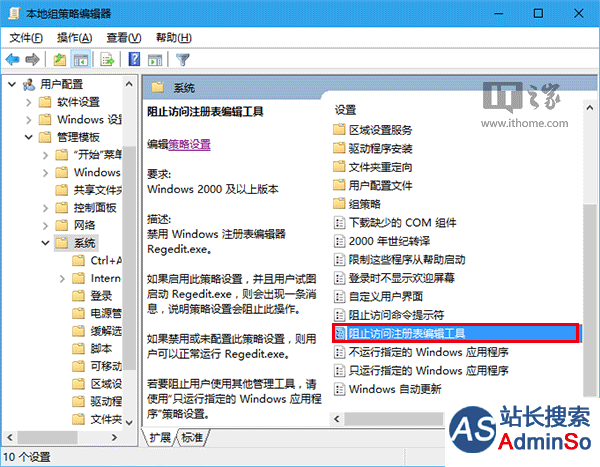Collapse the 用户配置 tree node
Image resolution: width=600 pixels, height=467 pixels.
[12, 84]
